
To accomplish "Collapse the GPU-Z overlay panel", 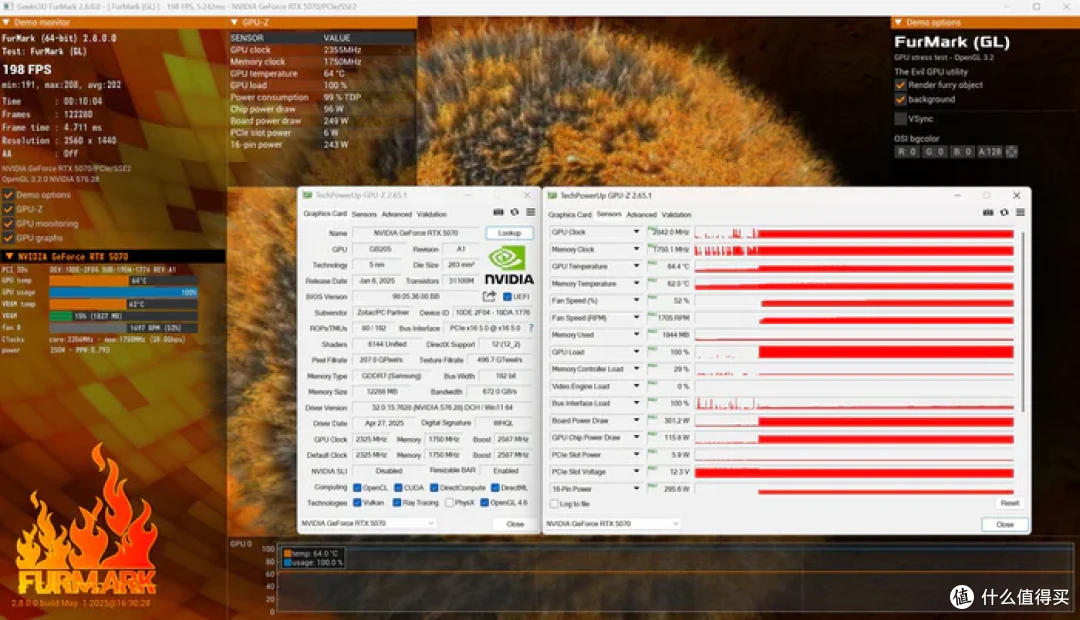I will click(x=234, y=23).
